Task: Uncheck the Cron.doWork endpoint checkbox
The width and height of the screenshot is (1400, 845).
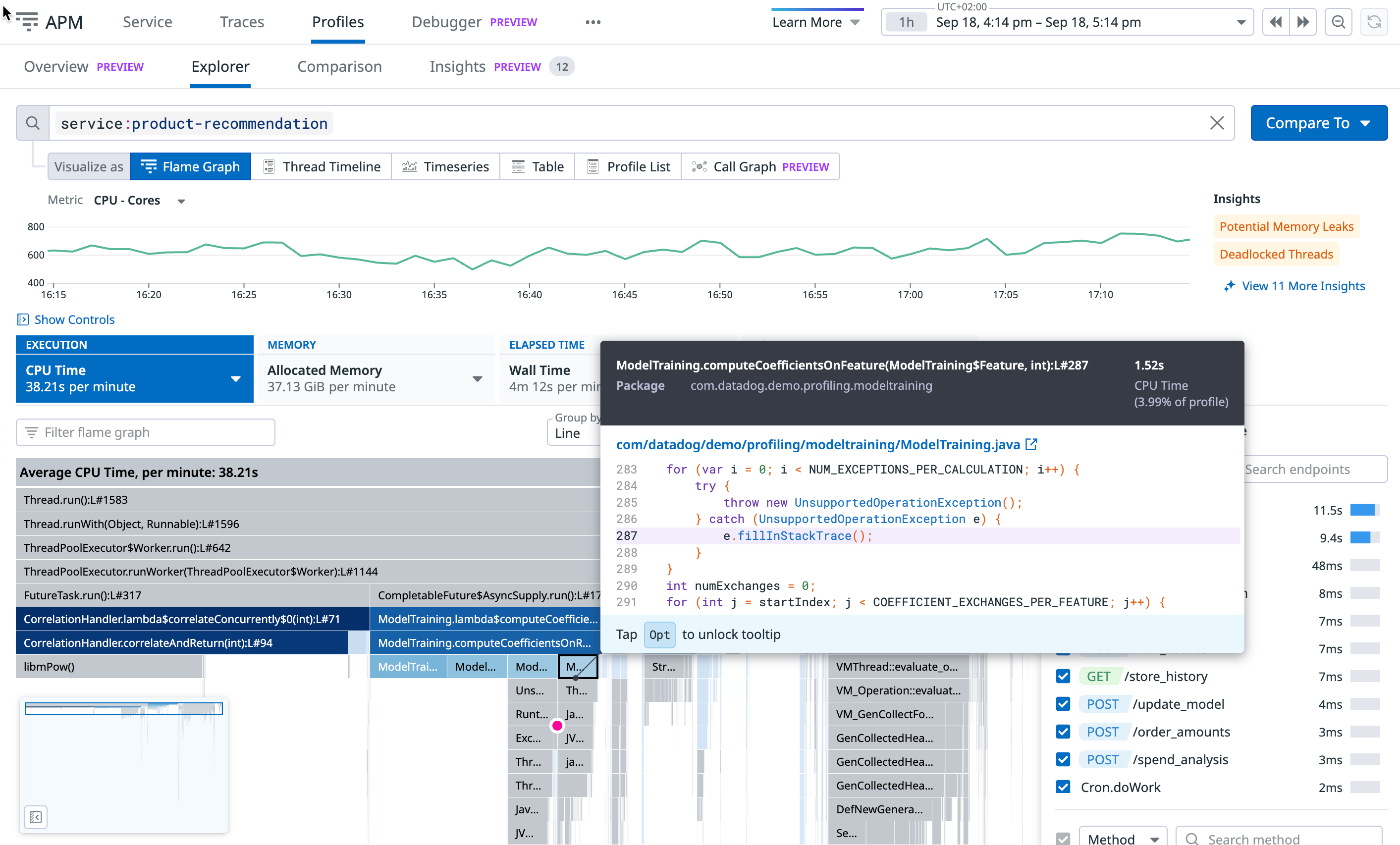Action: tap(1063, 787)
